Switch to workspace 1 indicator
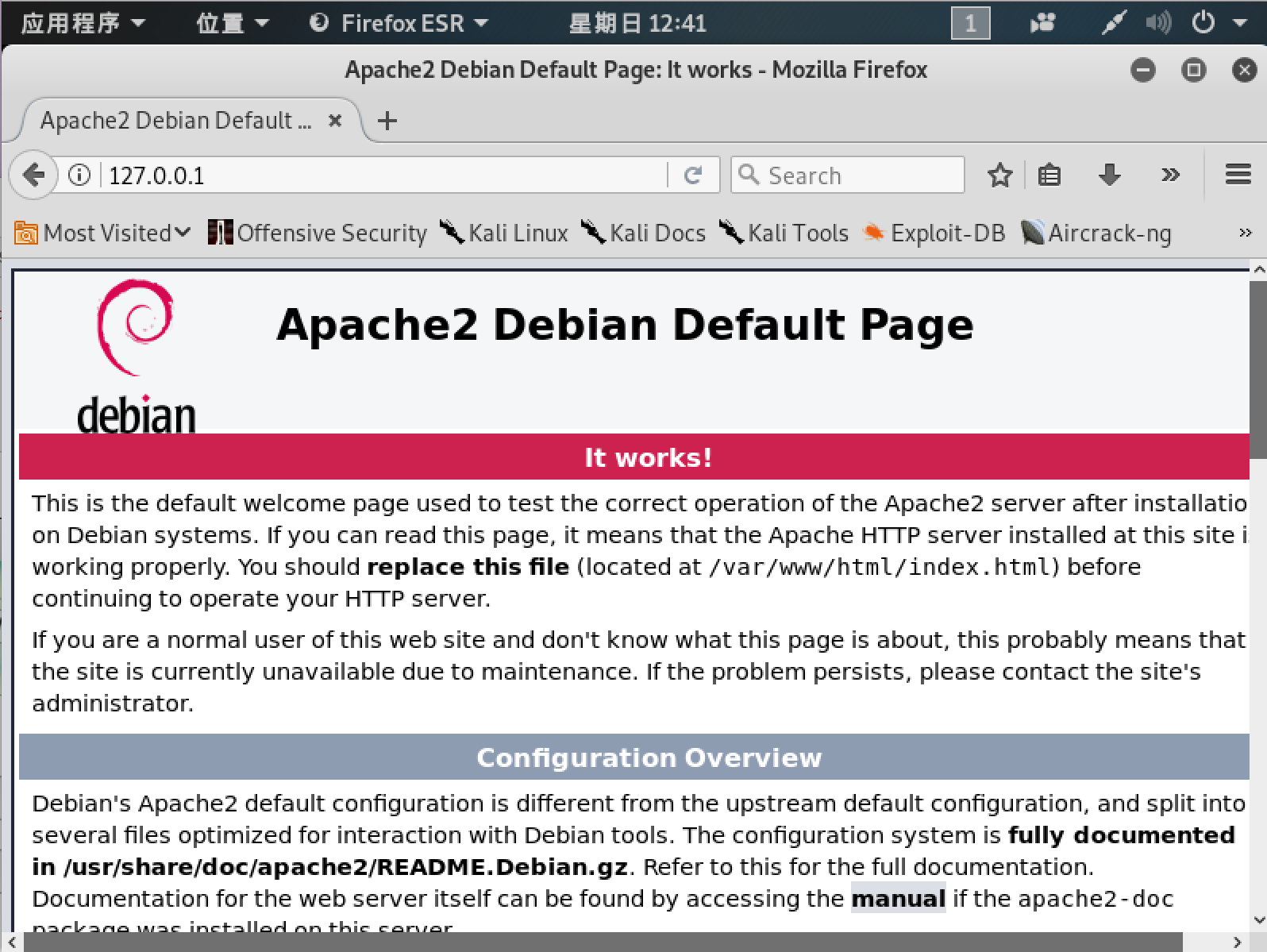Screen dimensions: 1267x952 pos(970,22)
